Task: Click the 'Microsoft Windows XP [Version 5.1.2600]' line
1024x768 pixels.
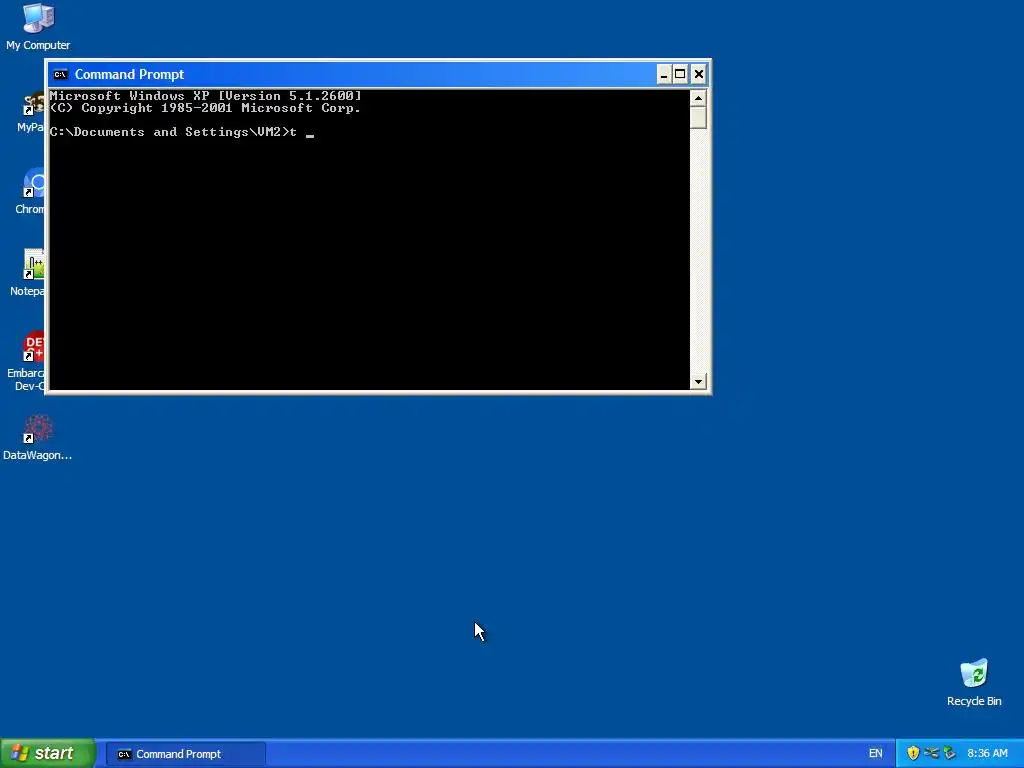Action: point(205,96)
